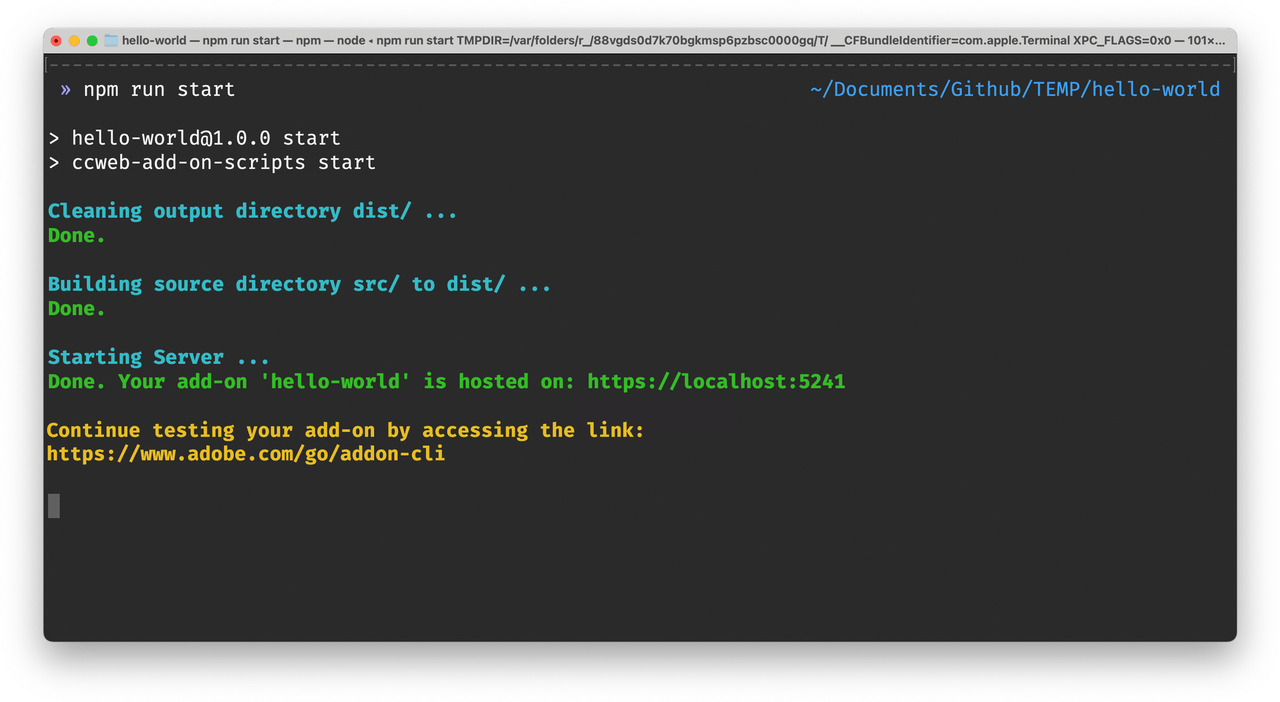The height and width of the screenshot is (702, 1280).
Task: Click the yellow minimize traffic light
Action: click(72, 41)
